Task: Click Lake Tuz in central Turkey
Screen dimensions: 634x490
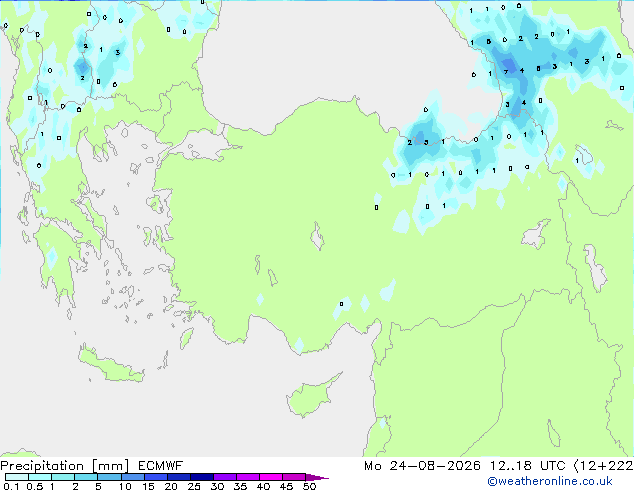Action: pos(317,237)
